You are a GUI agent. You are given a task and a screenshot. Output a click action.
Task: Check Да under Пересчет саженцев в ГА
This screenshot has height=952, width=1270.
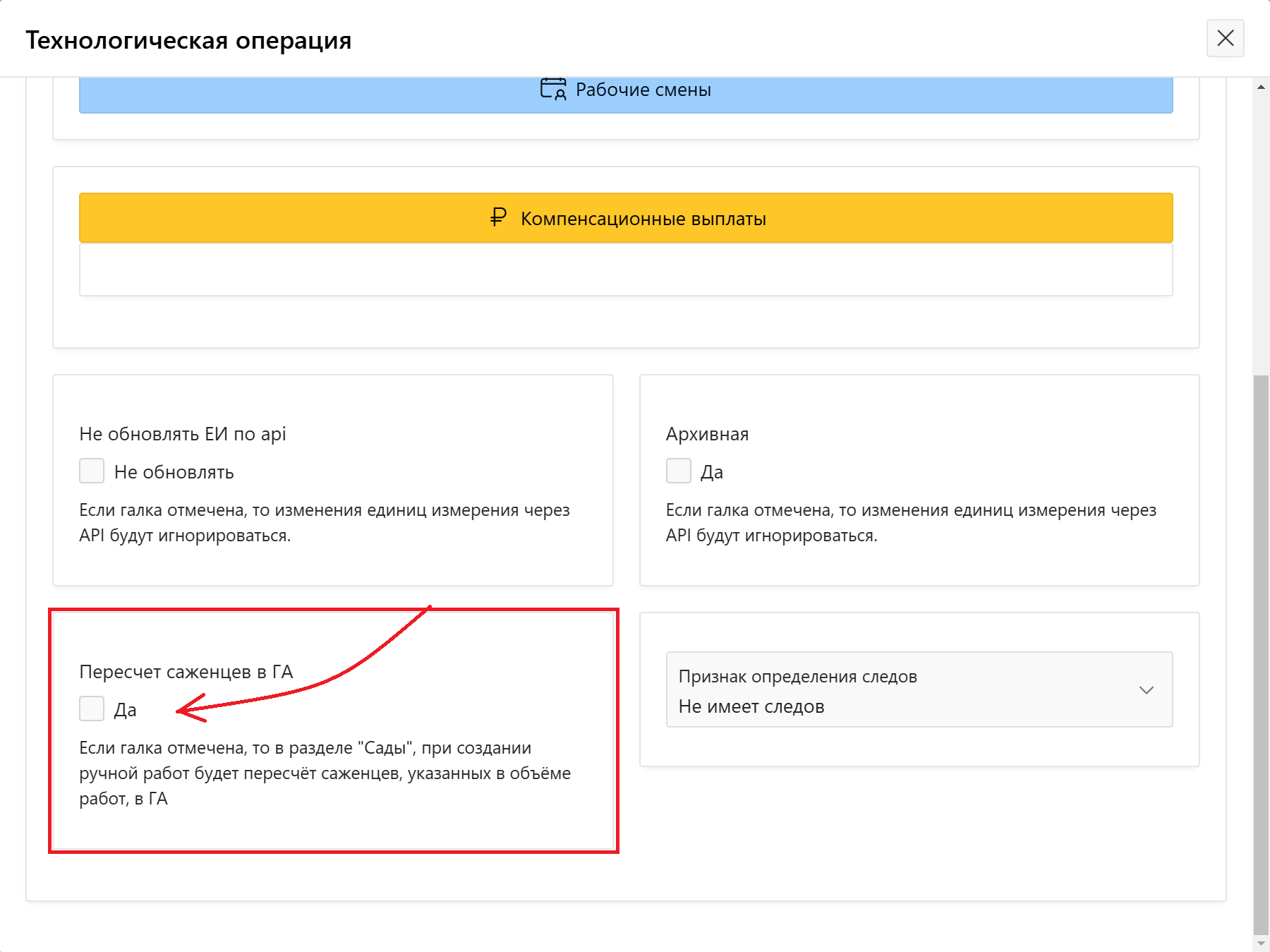coord(92,709)
